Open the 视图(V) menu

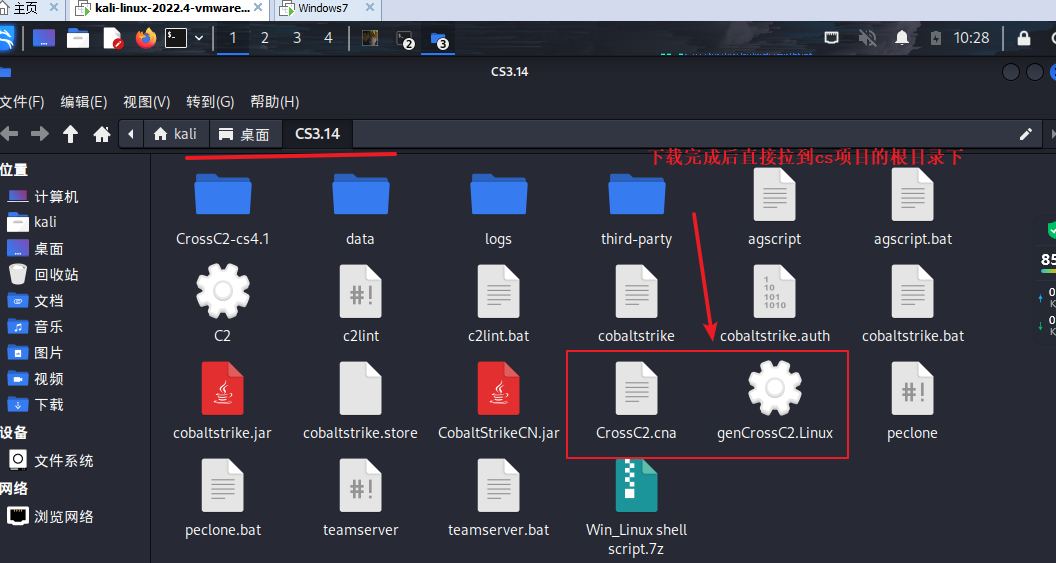click(x=146, y=102)
